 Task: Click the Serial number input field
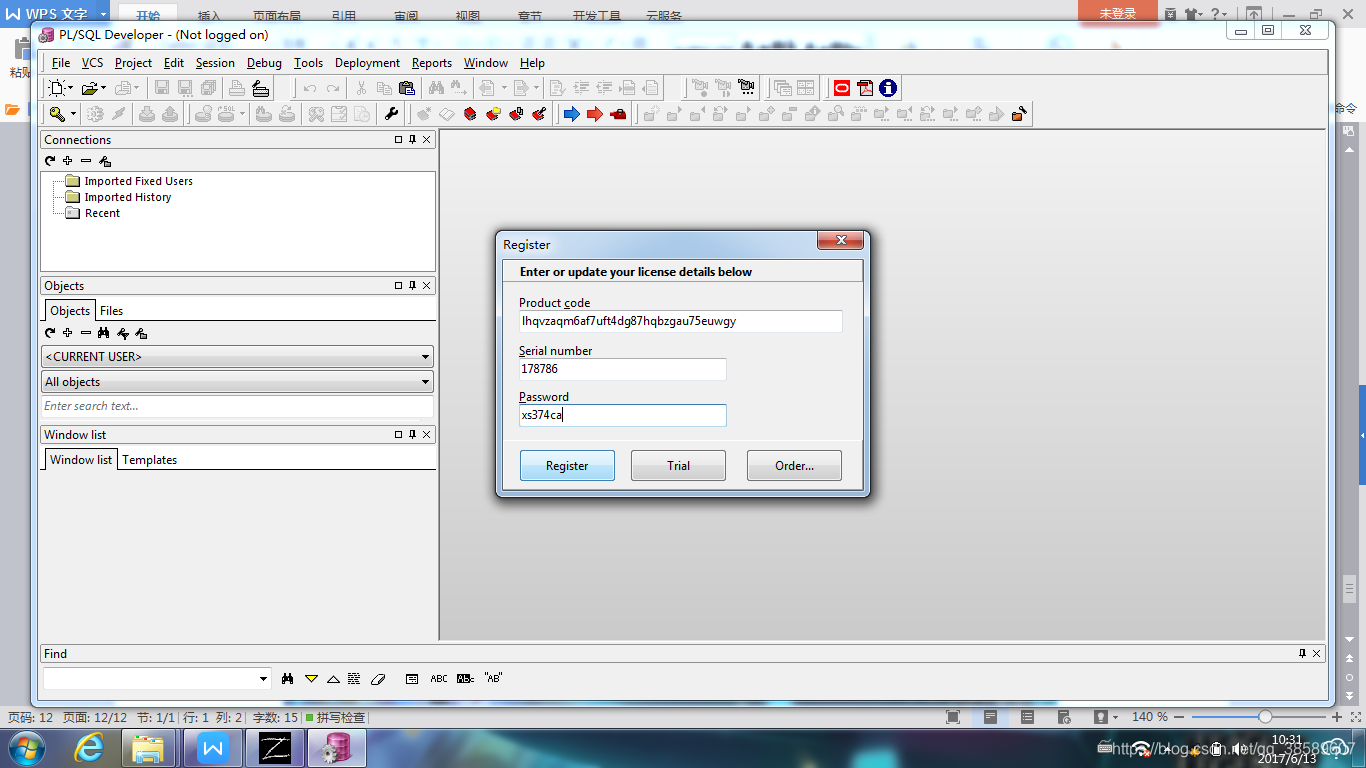(x=622, y=369)
